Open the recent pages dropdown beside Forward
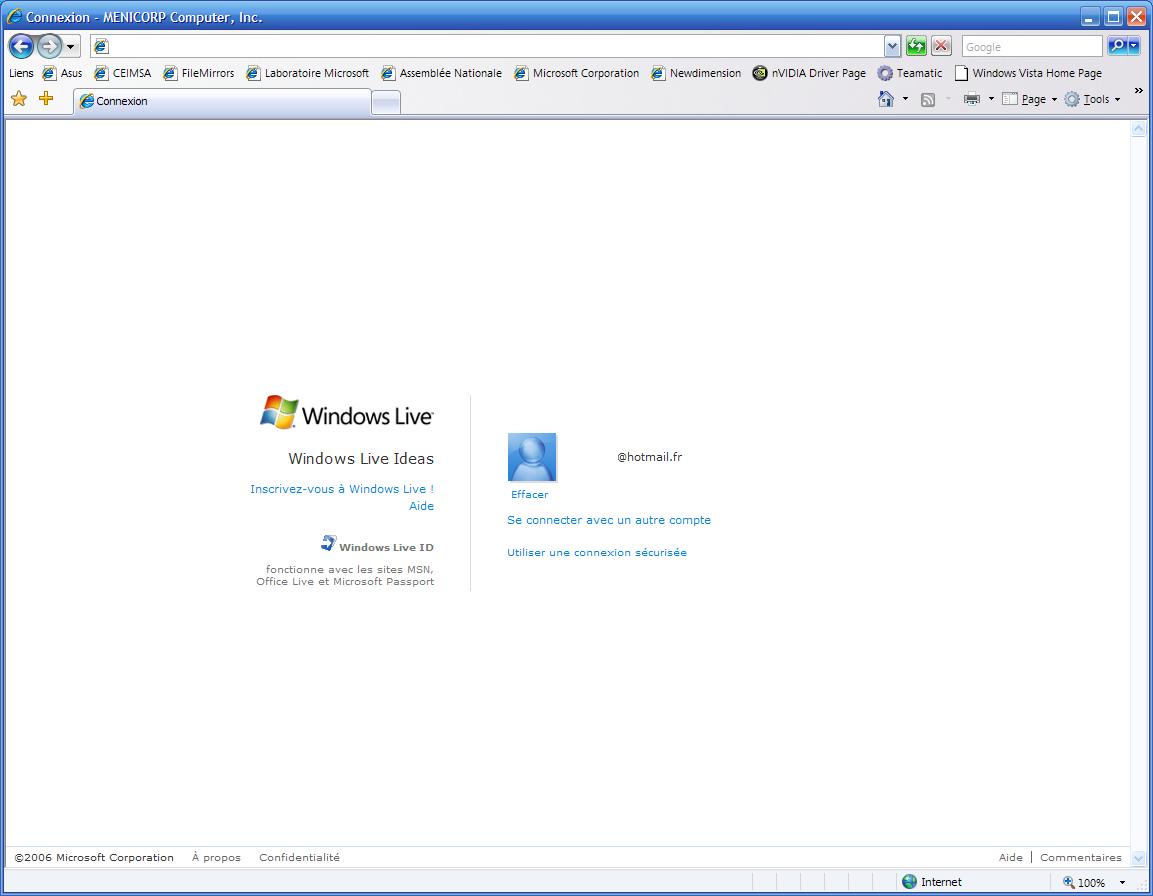This screenshot has width=1153, height=896. pos(71,47)
